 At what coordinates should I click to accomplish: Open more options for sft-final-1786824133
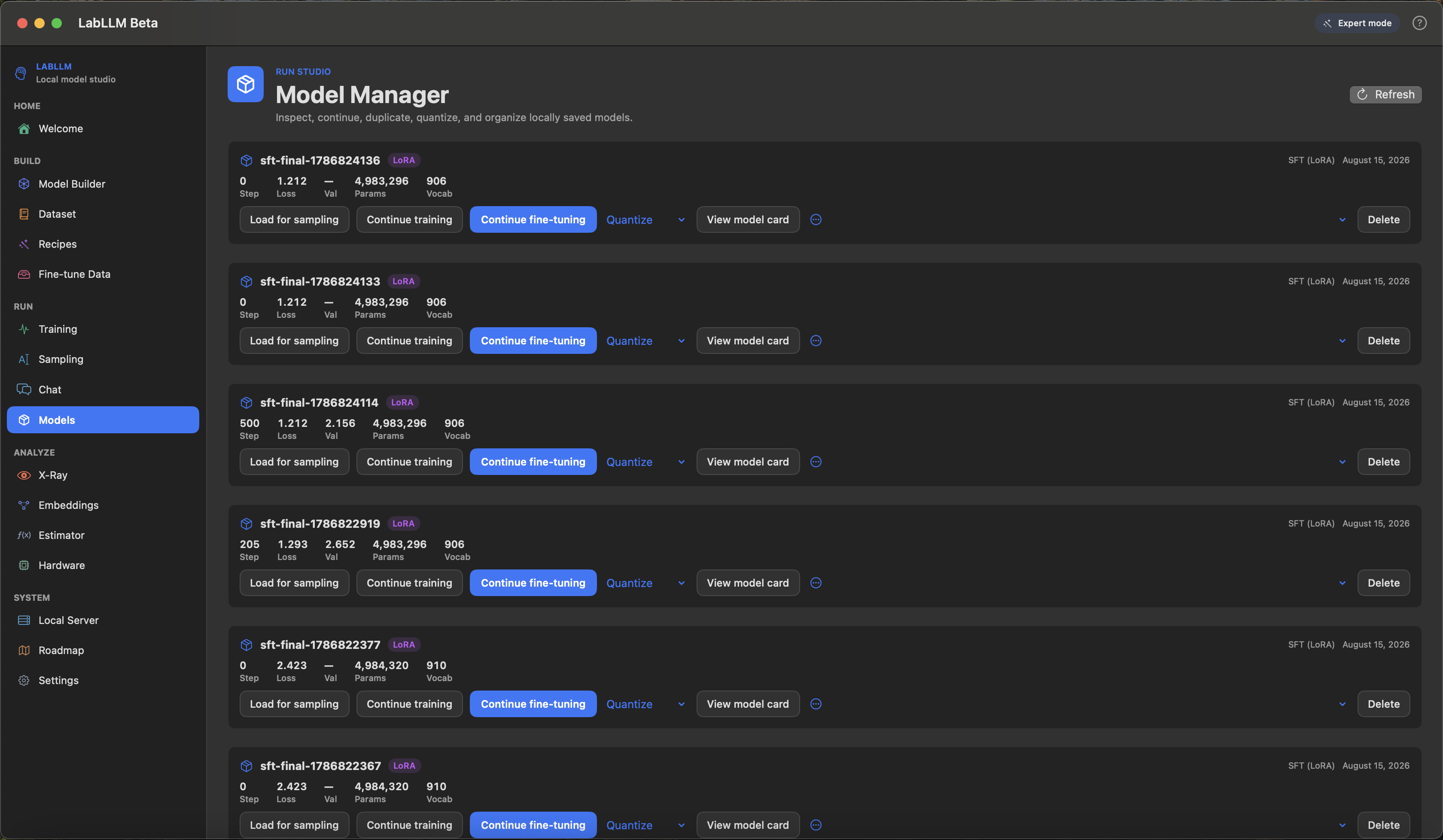816,341
